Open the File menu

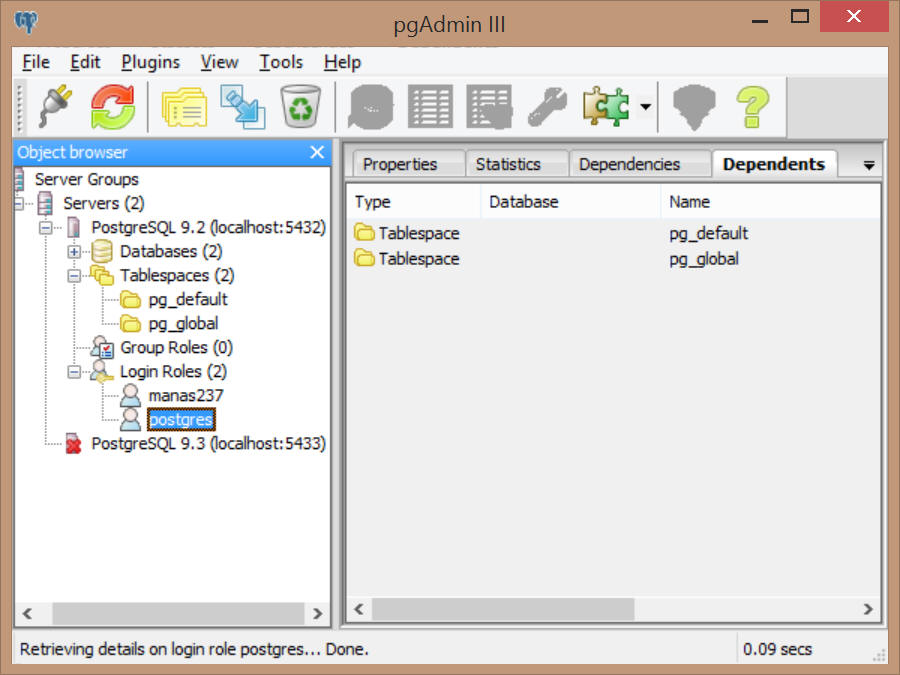[36, 62]
